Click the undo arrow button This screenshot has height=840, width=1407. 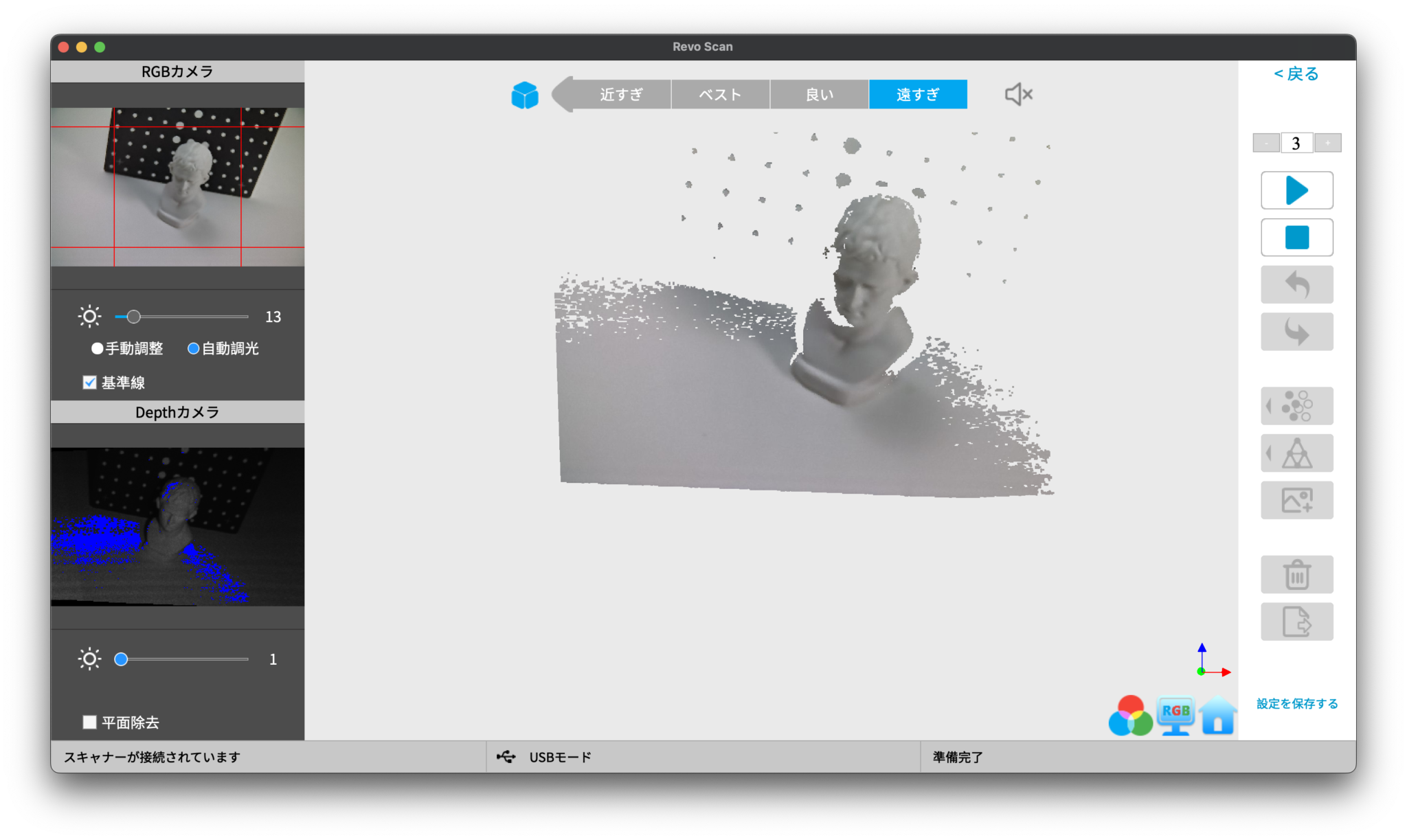pyautogui.click(x=1296, y=284)
